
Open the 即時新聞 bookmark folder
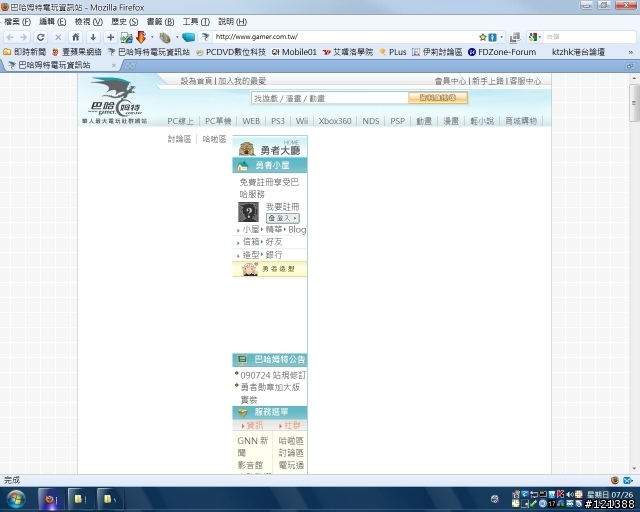point(24,52)
